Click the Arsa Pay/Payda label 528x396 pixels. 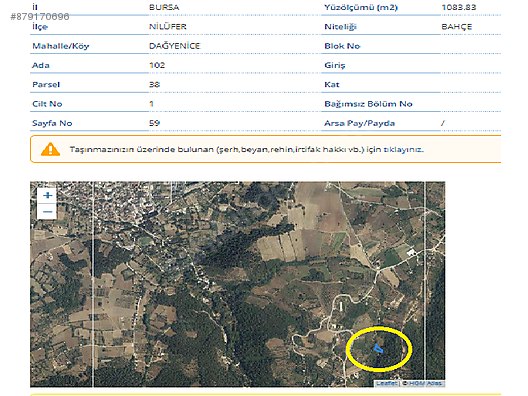tap(359, 123)
